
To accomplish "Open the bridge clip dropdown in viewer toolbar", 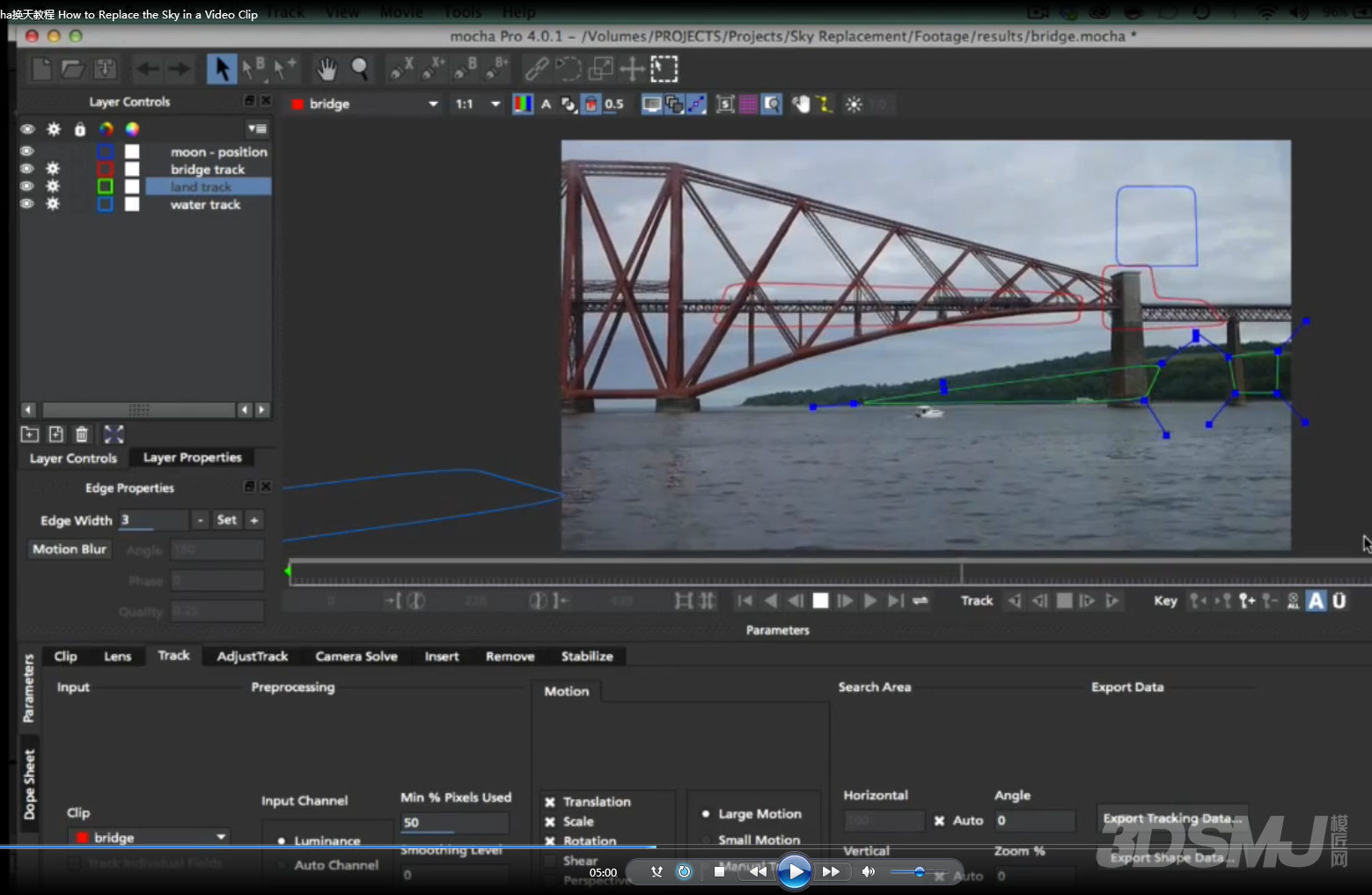I will (x=364, y=104).
